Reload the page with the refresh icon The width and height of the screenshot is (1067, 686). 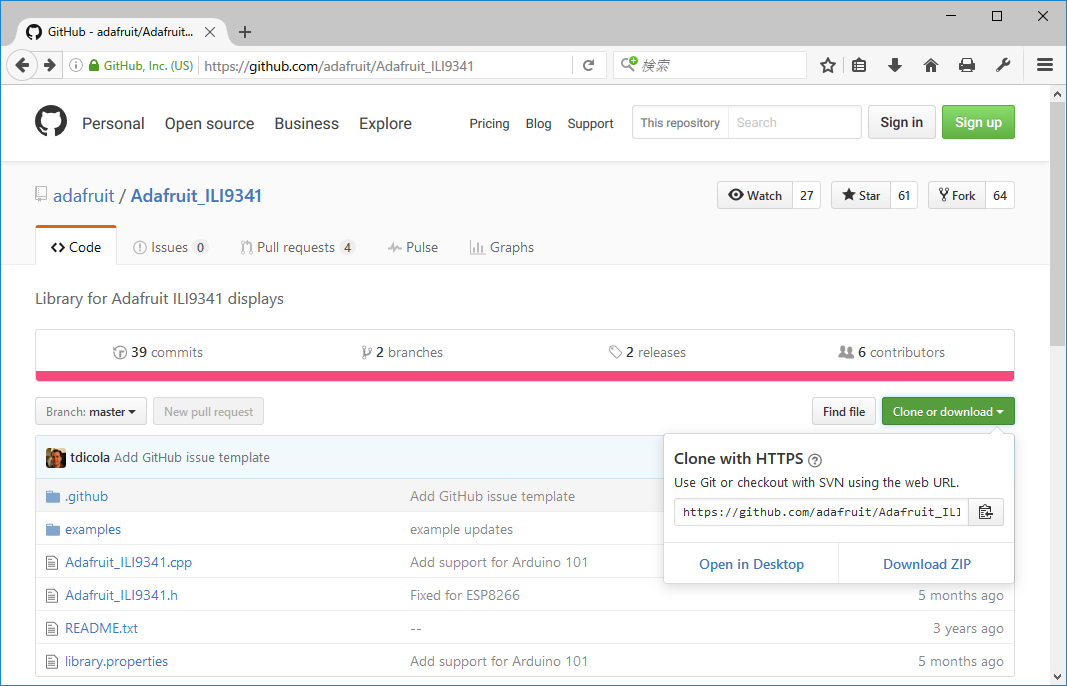(589, 65)
